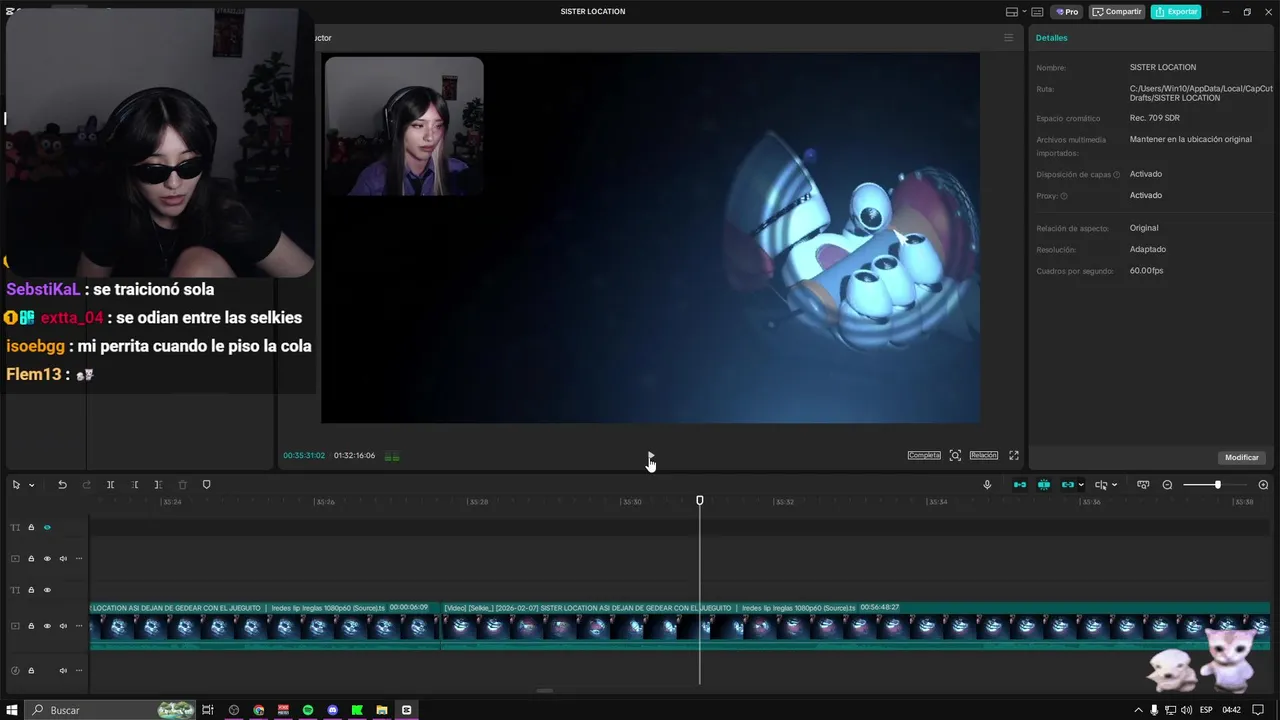Click the Pro button in the title bar
Screen dimensions: 1280x720
coord(1066,12)
